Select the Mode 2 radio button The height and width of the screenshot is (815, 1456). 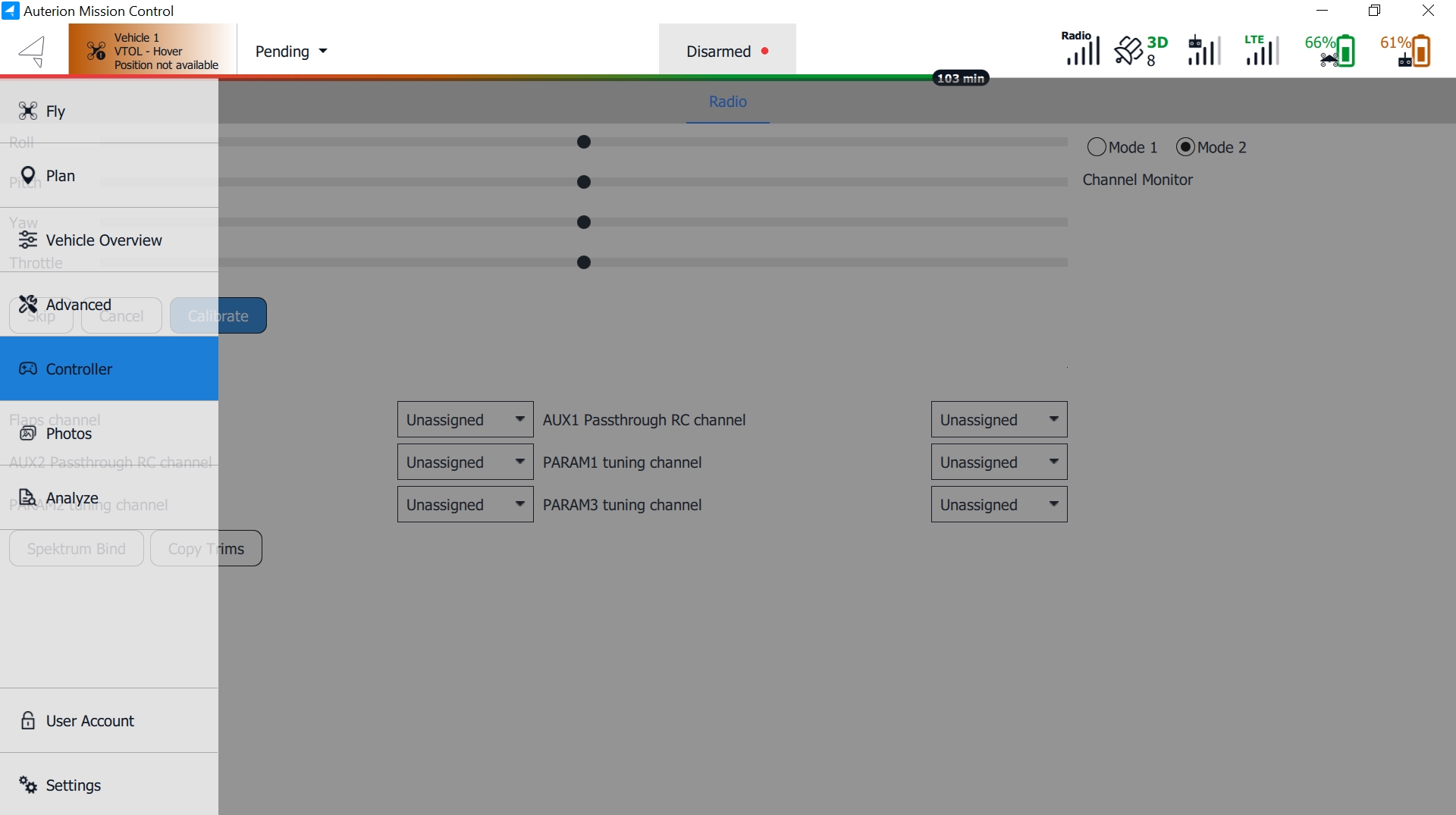point(1185,147)
